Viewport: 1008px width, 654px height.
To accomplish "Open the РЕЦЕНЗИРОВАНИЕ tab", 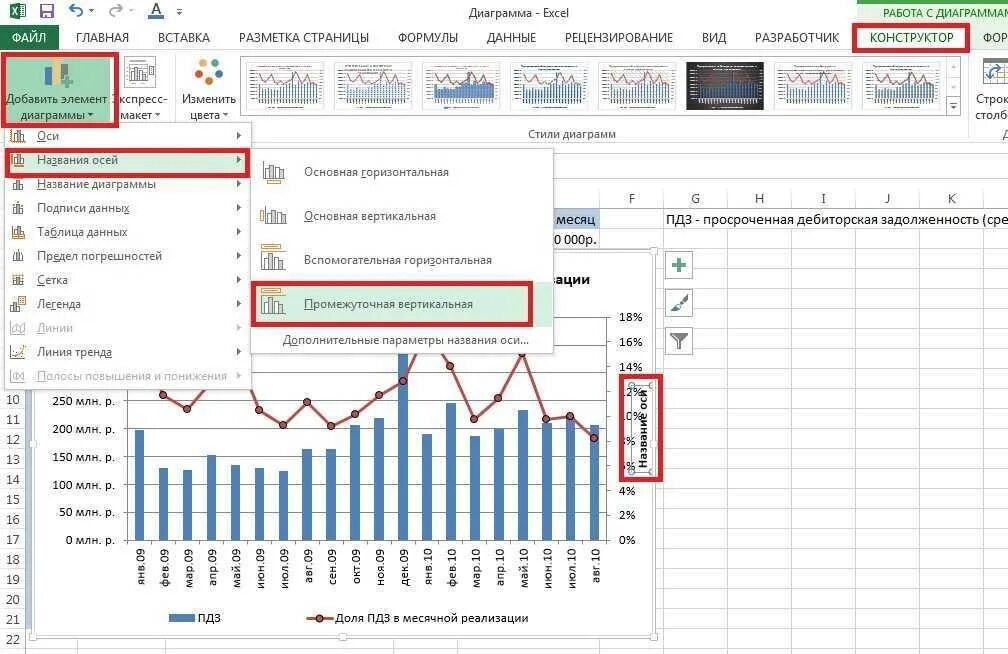I will pyautogui.click(x=618, y=37).
